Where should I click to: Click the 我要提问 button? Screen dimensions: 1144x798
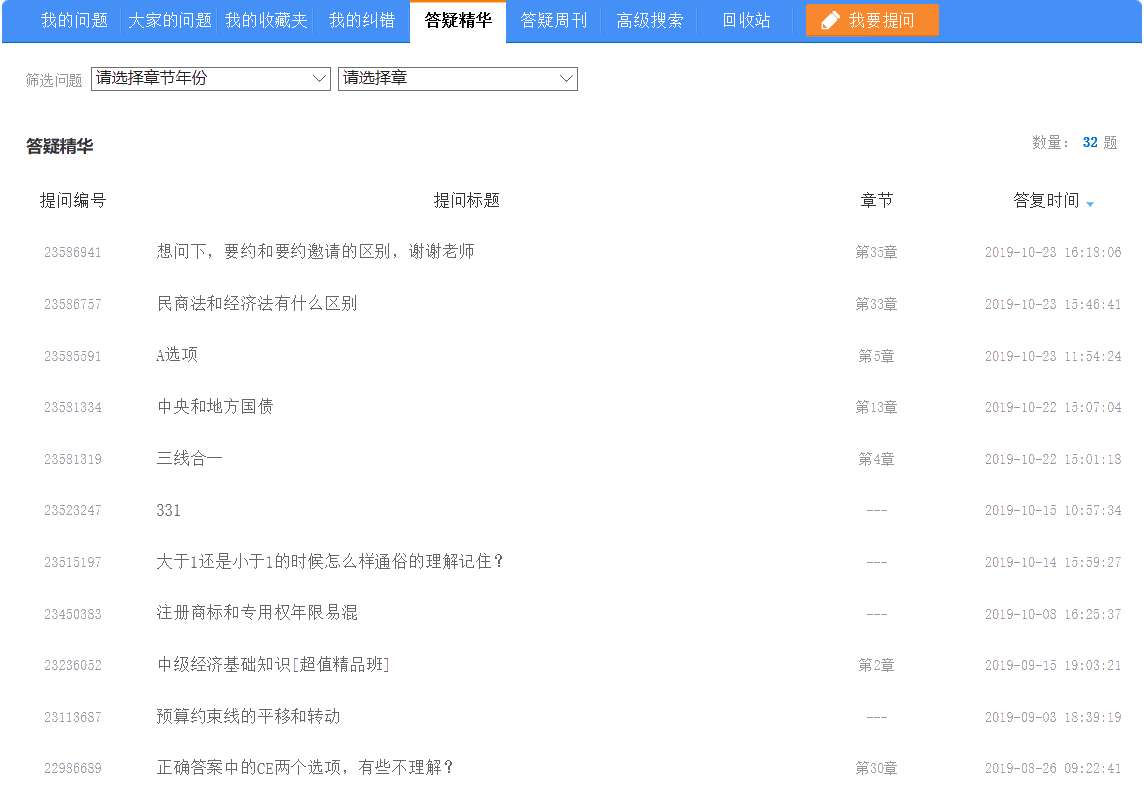(x=871, y=18)
